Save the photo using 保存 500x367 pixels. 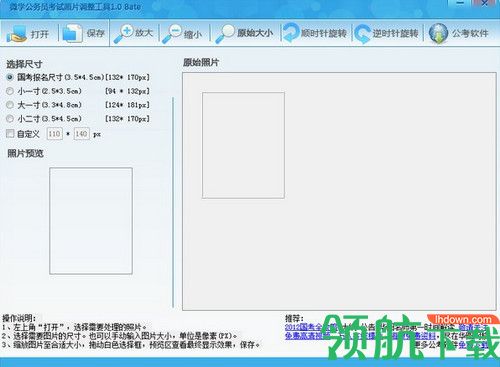(84, 33)
